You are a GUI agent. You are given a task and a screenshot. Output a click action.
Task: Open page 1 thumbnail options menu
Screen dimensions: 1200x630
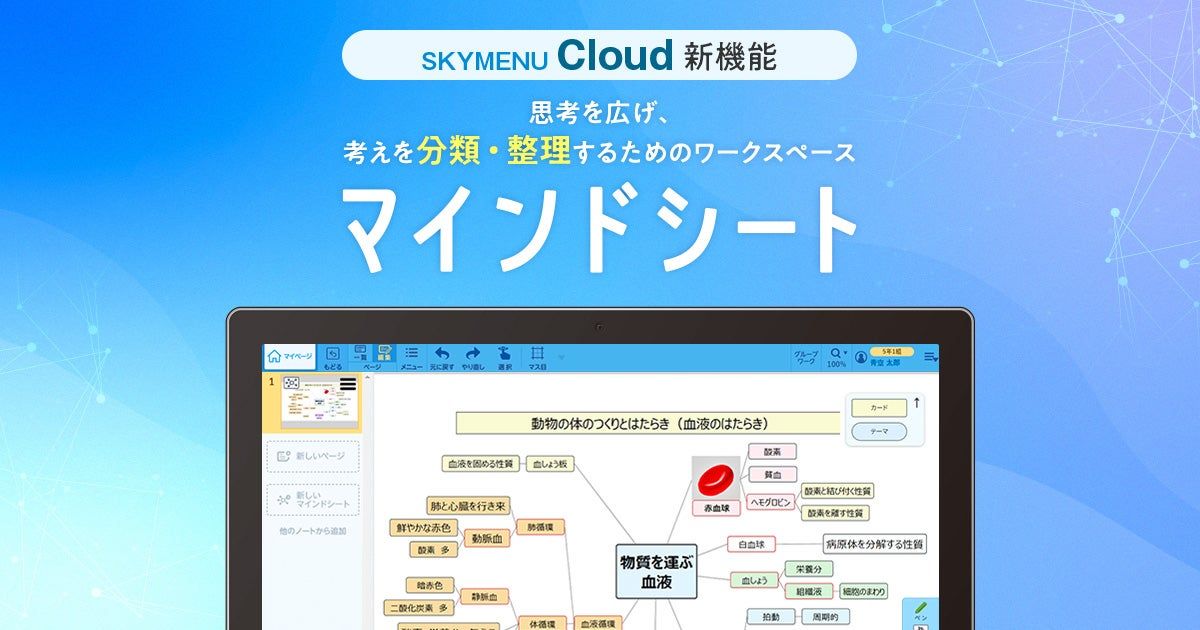click(348, 383)
